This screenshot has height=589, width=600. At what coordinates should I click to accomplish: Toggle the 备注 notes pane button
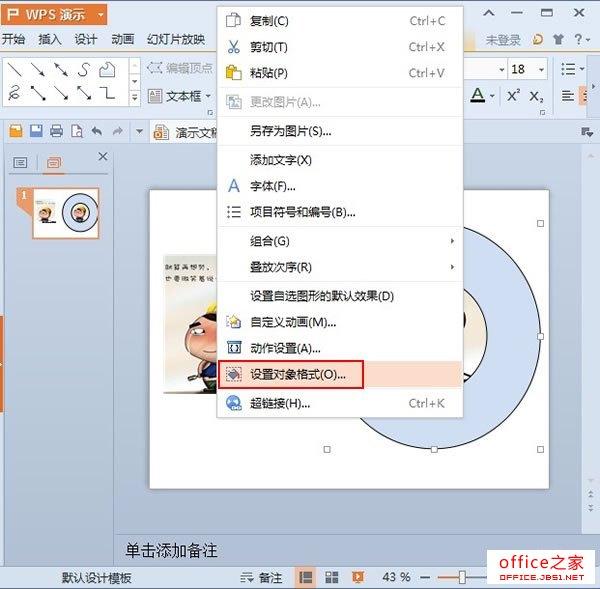(x=262, y=577)
